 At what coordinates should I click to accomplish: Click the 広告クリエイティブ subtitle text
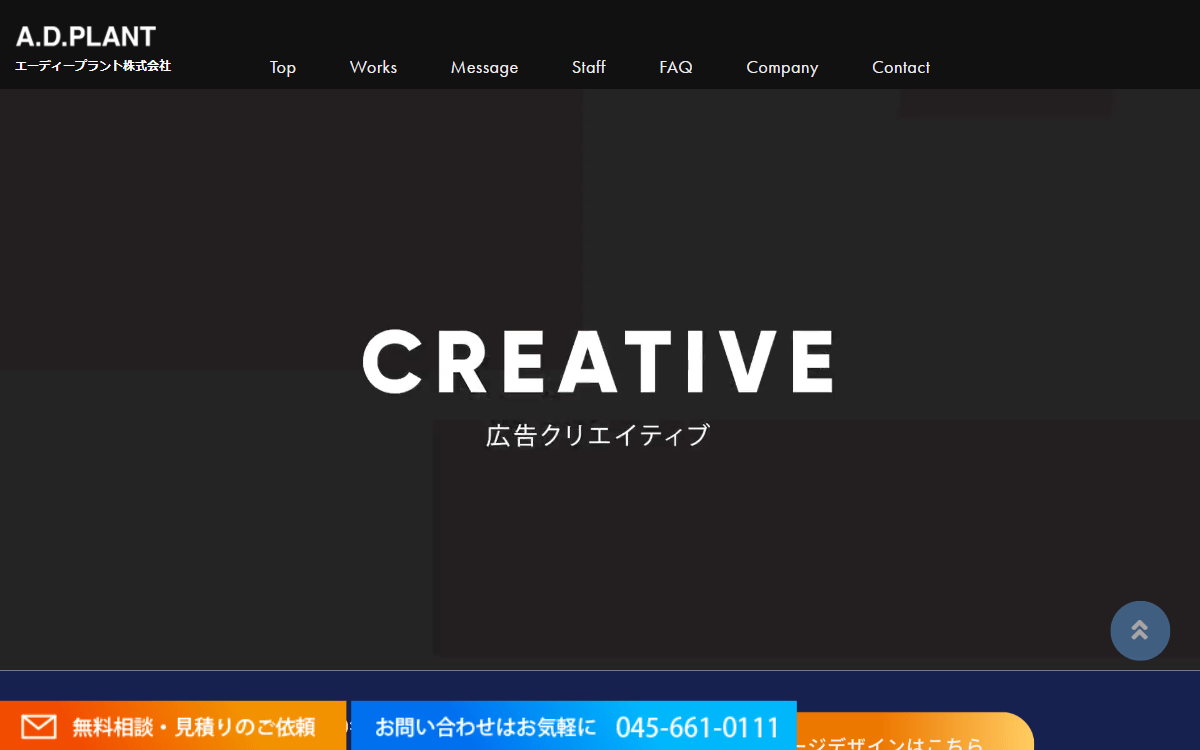(598, 435)
